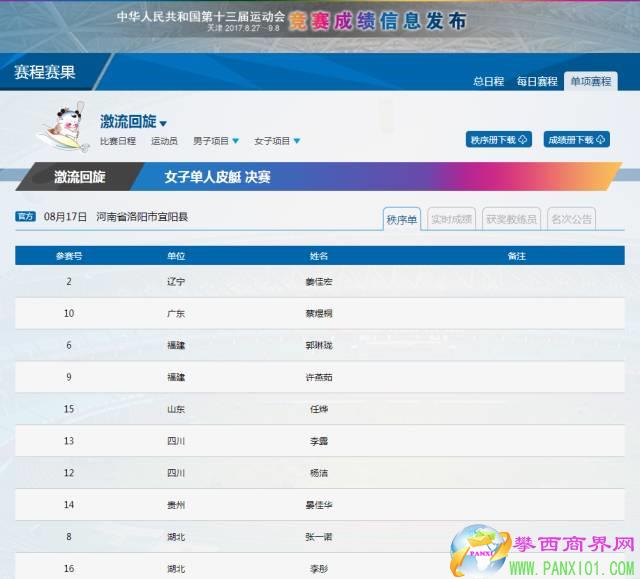Download the 秩序册 start list book

click(498, 140)
